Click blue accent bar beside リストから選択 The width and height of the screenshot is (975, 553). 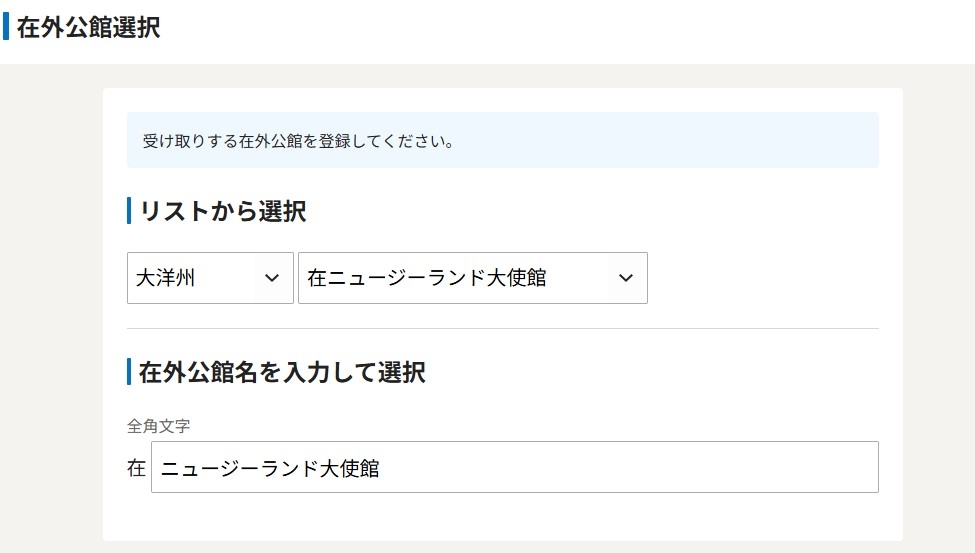click(129, 211)
